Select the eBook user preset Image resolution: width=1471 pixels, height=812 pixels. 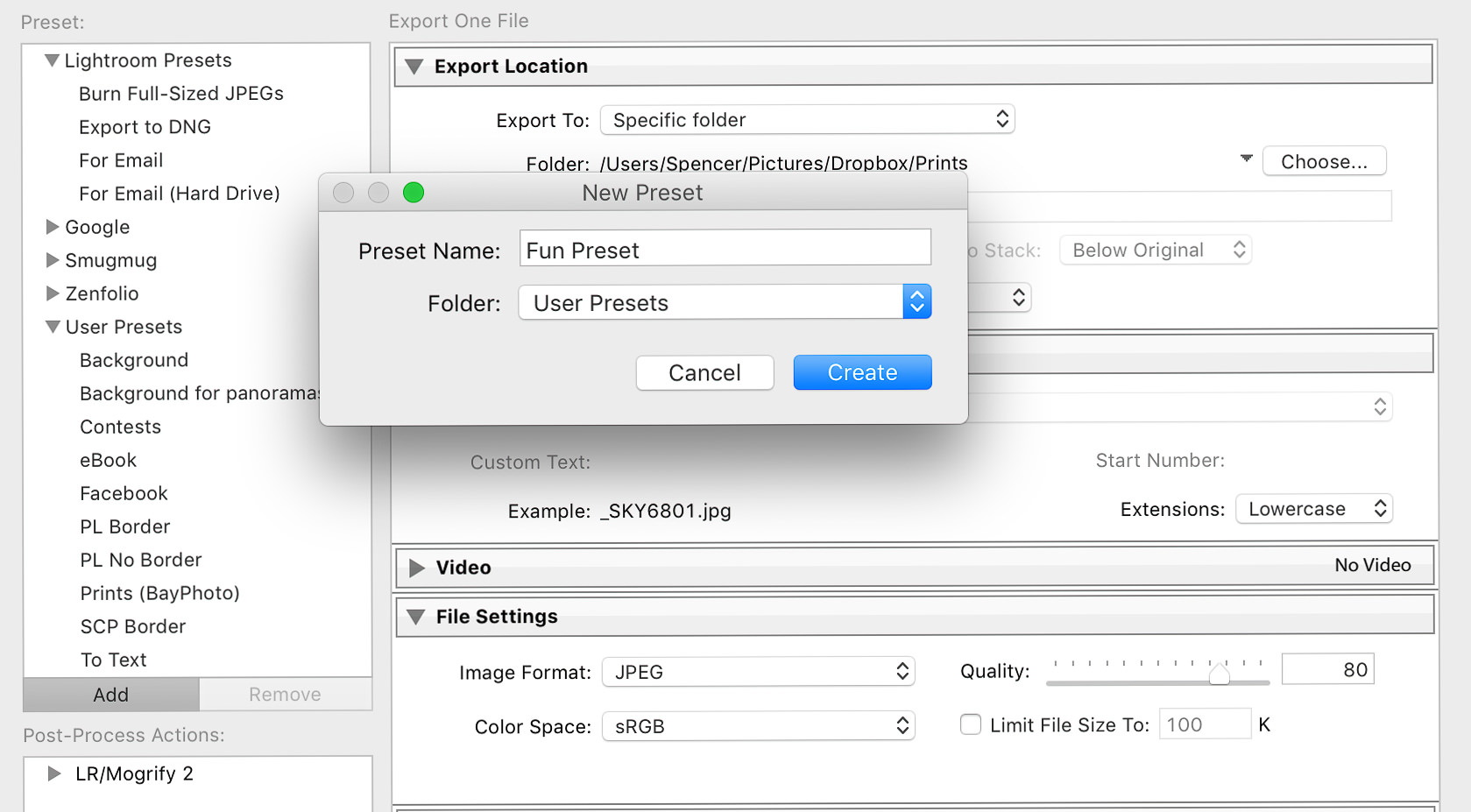[109, 460]
